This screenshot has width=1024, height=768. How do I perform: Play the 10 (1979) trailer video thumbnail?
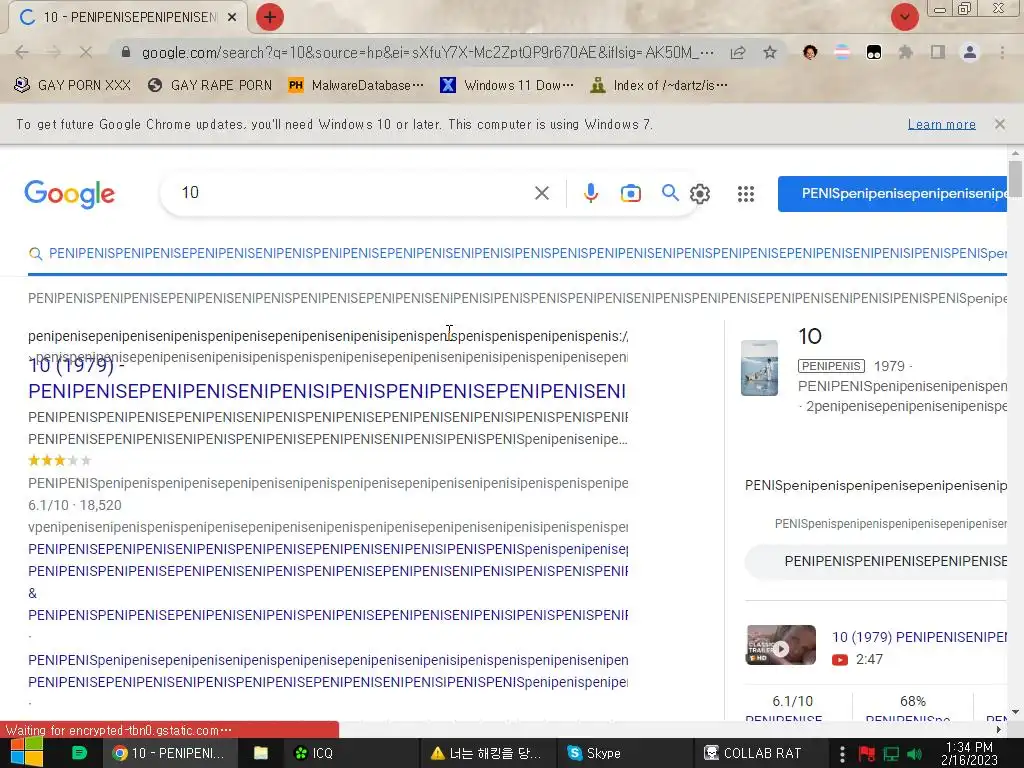780,645
